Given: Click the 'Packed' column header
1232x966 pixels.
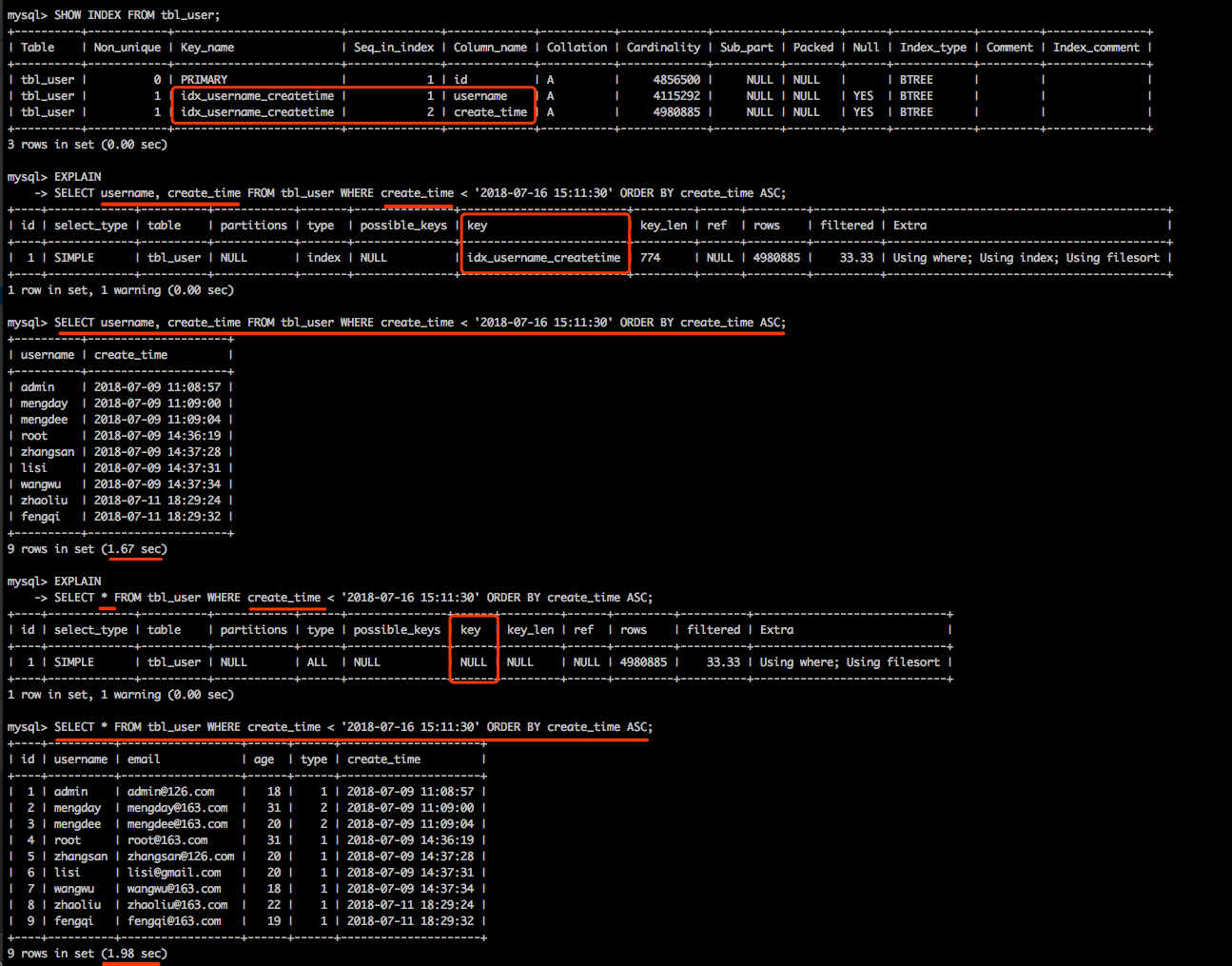Looking at the screenshot, I should point(813,48).
